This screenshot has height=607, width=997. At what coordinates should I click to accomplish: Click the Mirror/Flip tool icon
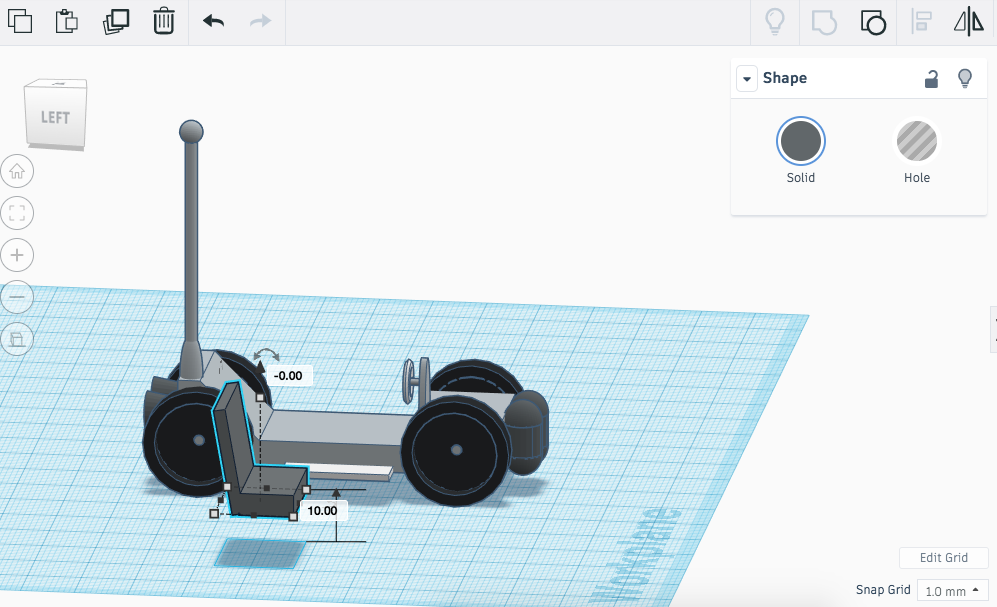click(x=969, y=22)
